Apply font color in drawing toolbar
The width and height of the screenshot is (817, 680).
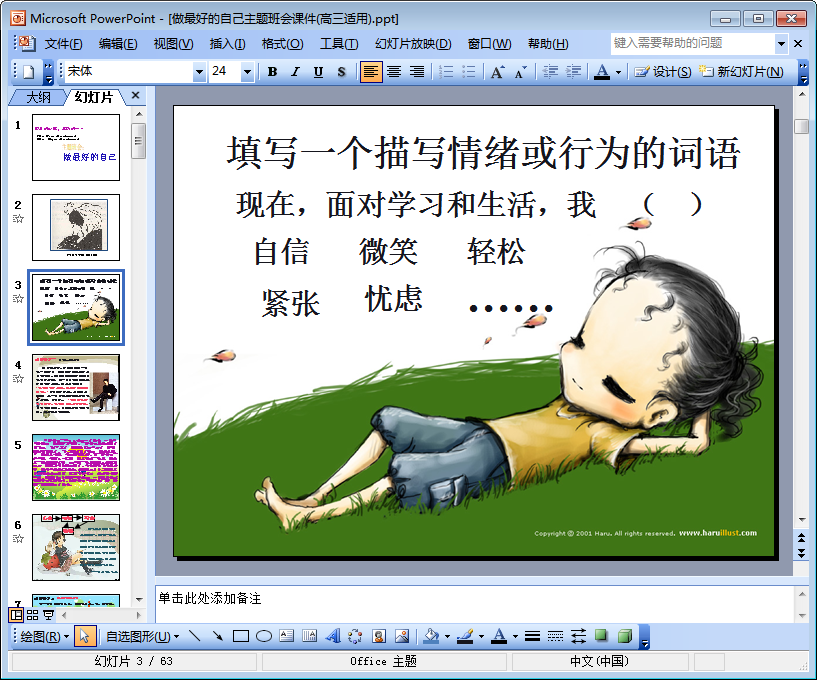coord(499,636)
